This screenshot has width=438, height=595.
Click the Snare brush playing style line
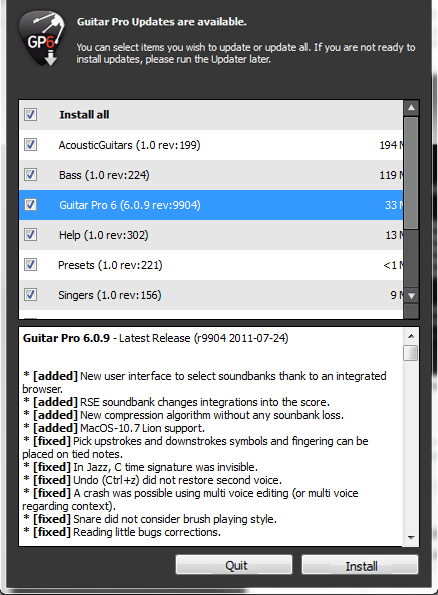point(150,519)
